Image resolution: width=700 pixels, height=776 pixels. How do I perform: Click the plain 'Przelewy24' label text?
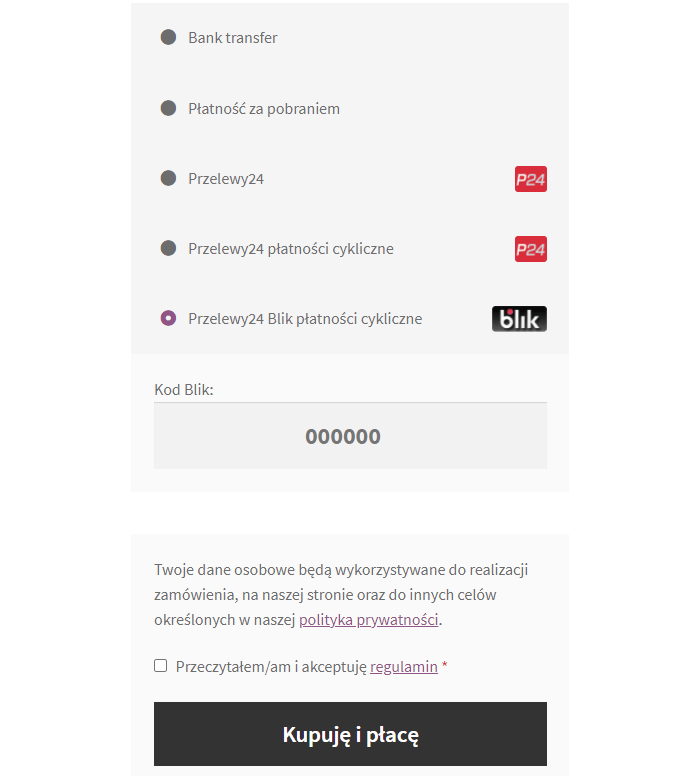[226, 179]
